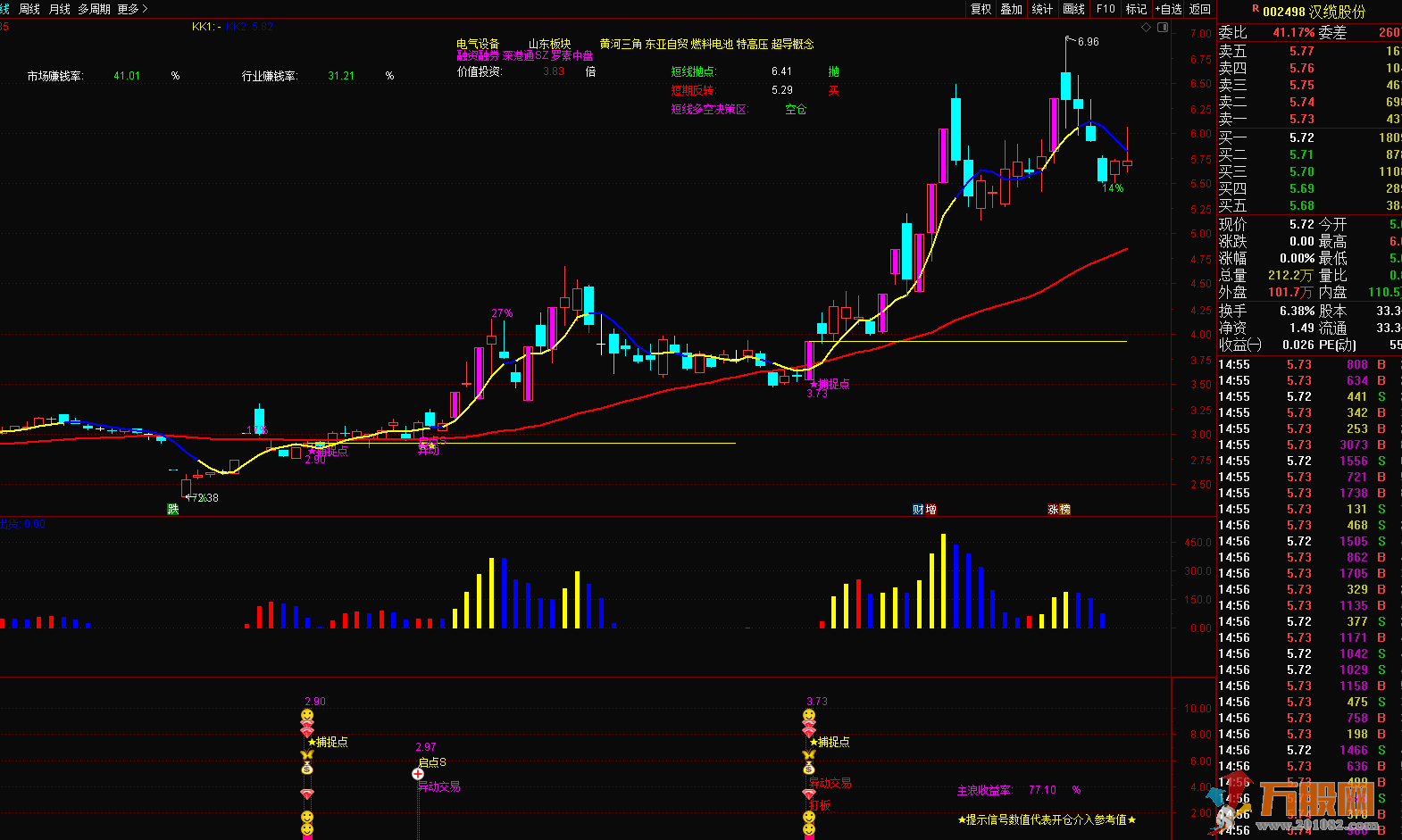Click the 黄河三角 concept label

coord(621,44)
